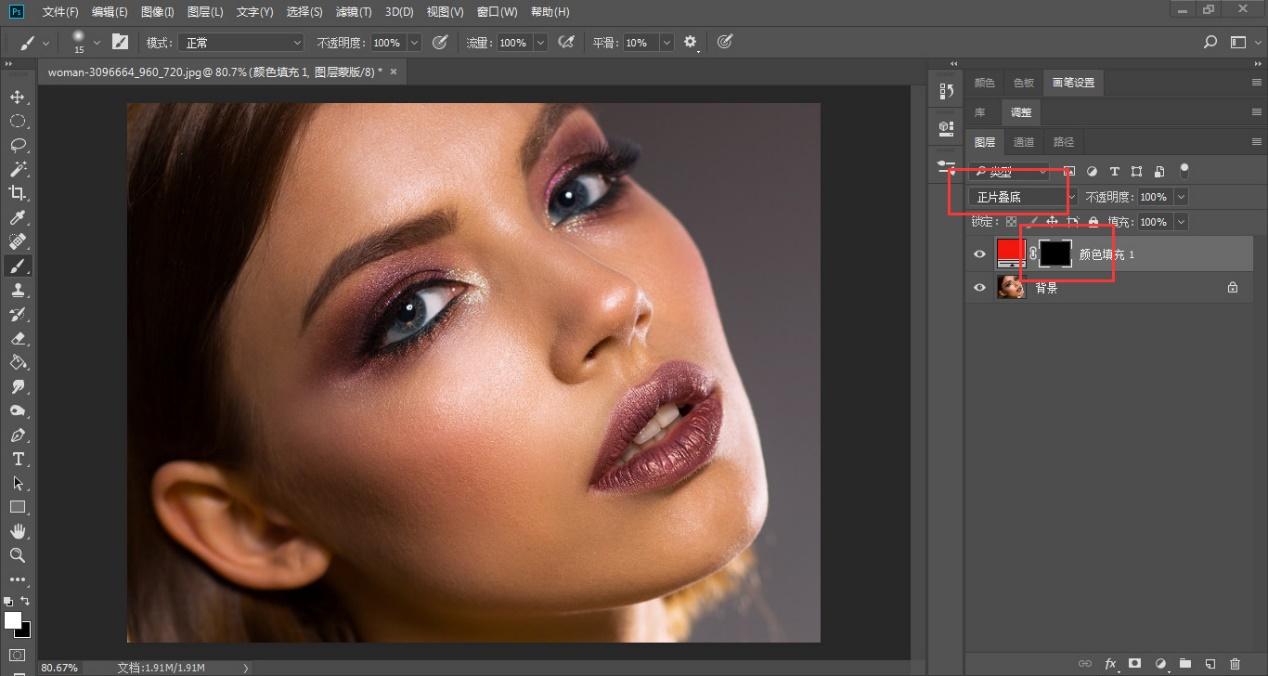The image size is (1268, 676).
Task: Select the Zoom magnifier tool
Action: coord(17,555)
